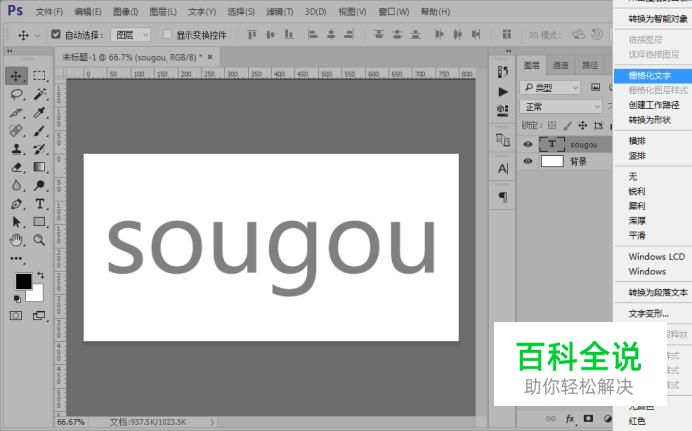Select the Blur tool
Screen dimensions: 692x431
[16, 185]
